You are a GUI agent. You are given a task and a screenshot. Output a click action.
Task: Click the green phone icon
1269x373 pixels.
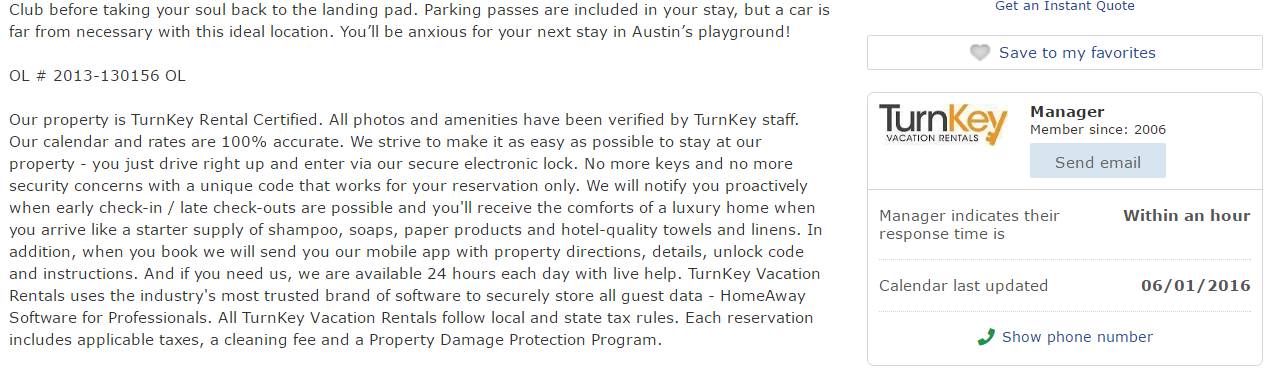click(x=986, y=337)
